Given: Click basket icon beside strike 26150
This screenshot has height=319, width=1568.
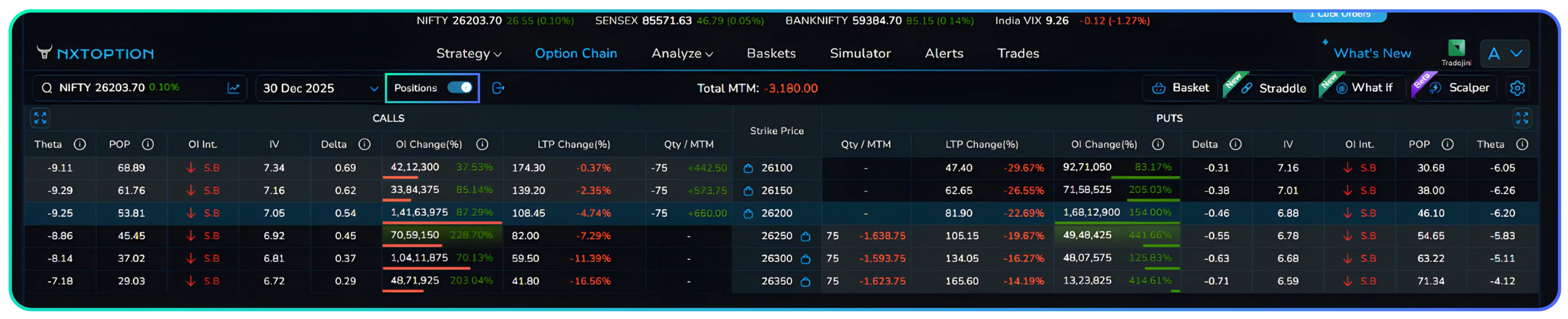Looking at the screenshot, I should (748, 191).
